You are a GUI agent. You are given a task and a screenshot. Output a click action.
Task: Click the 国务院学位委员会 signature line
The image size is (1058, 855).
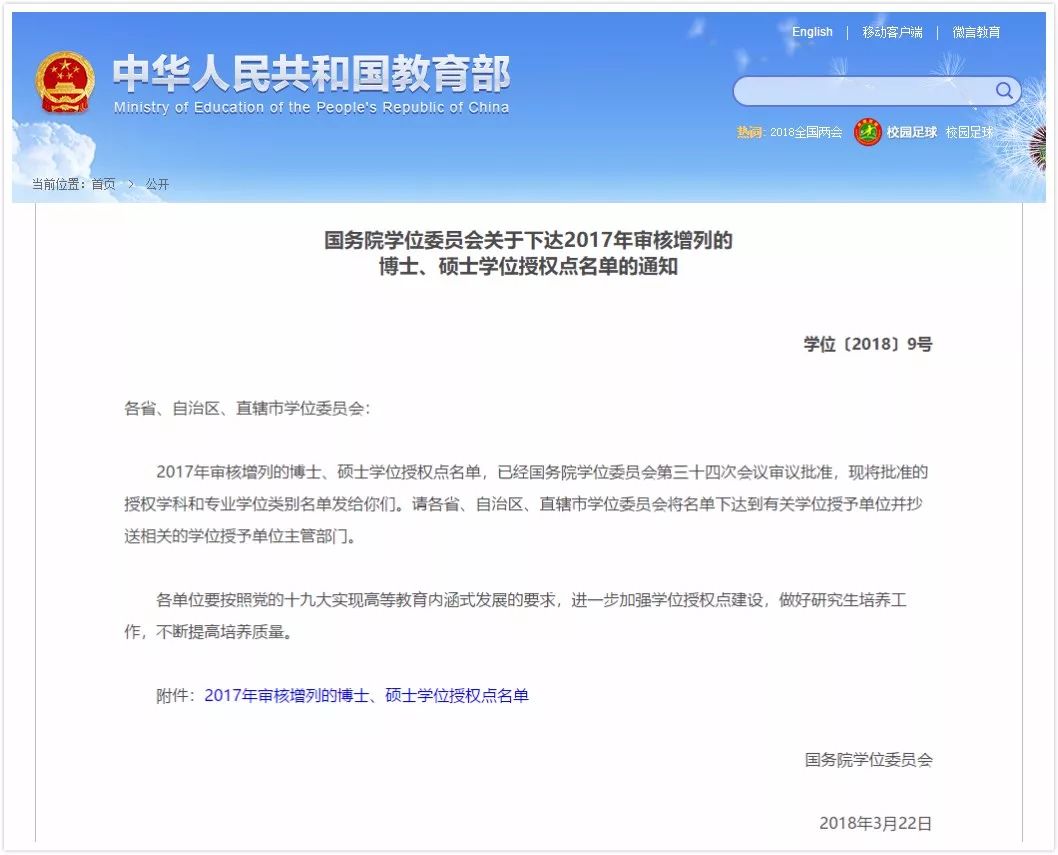(x=868, y=759)
